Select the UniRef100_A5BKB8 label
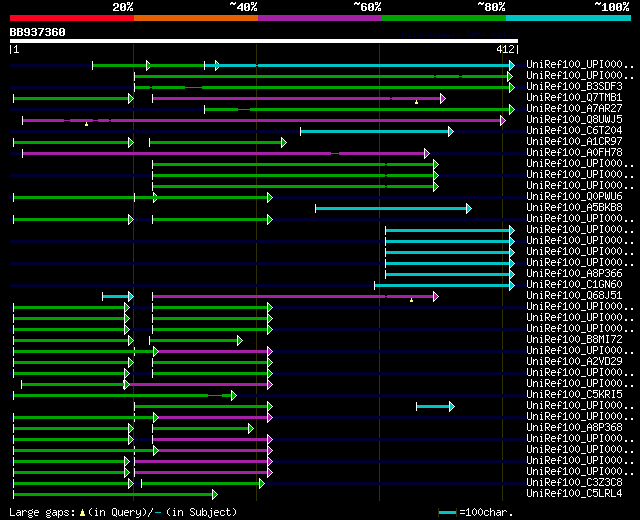 point(574,208)
